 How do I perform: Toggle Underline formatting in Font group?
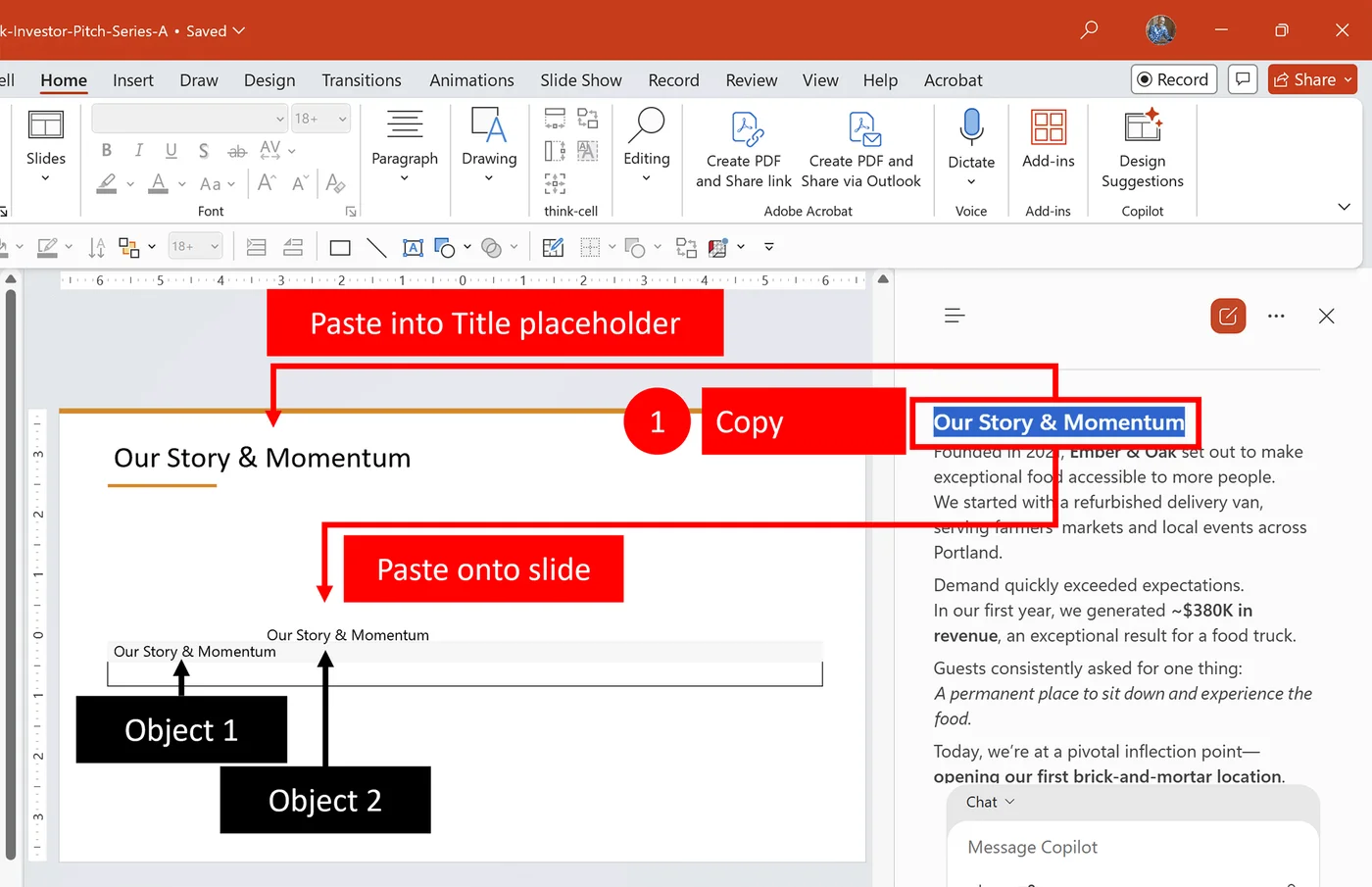(x=171, y=150)
